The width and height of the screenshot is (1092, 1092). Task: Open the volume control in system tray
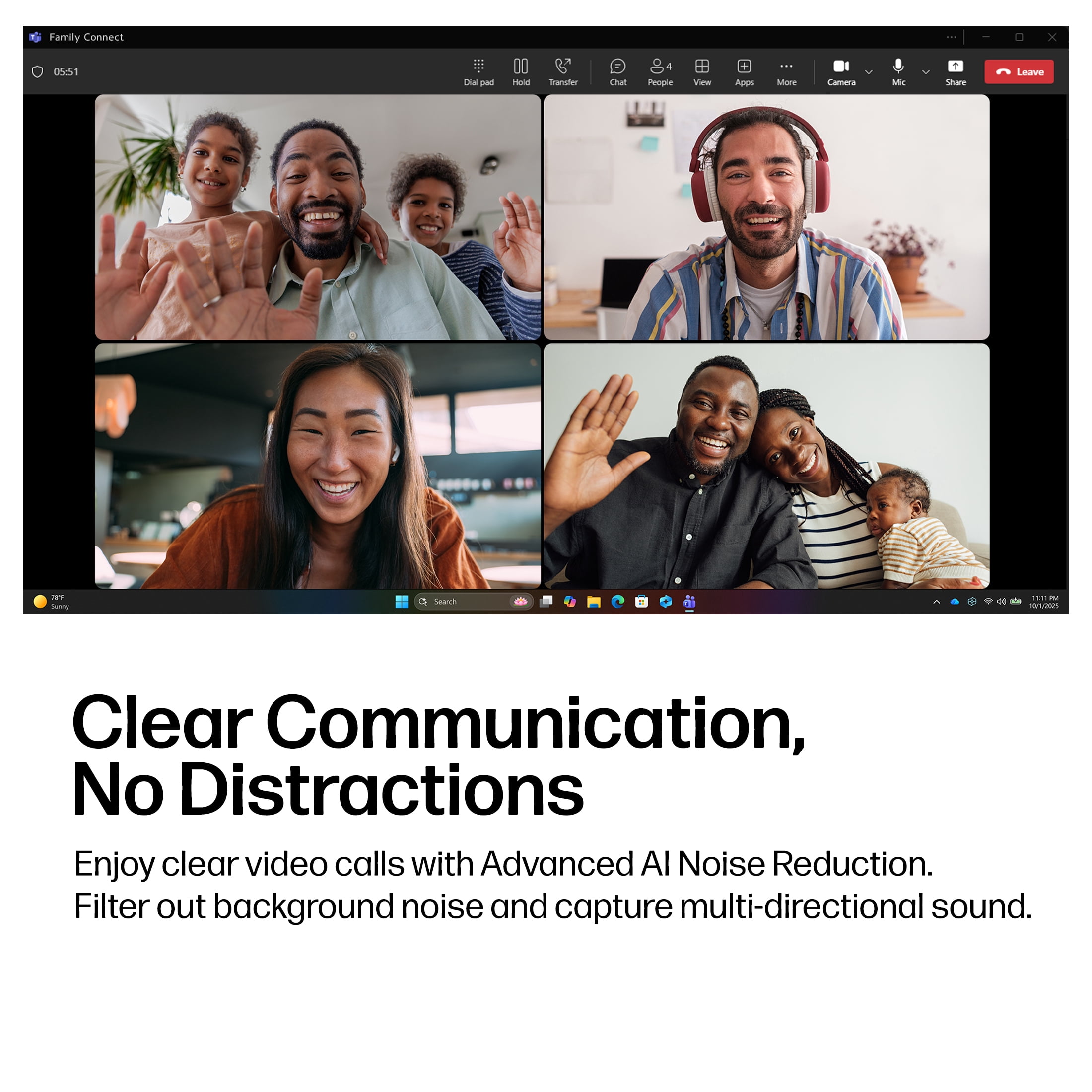[1001, 602]
